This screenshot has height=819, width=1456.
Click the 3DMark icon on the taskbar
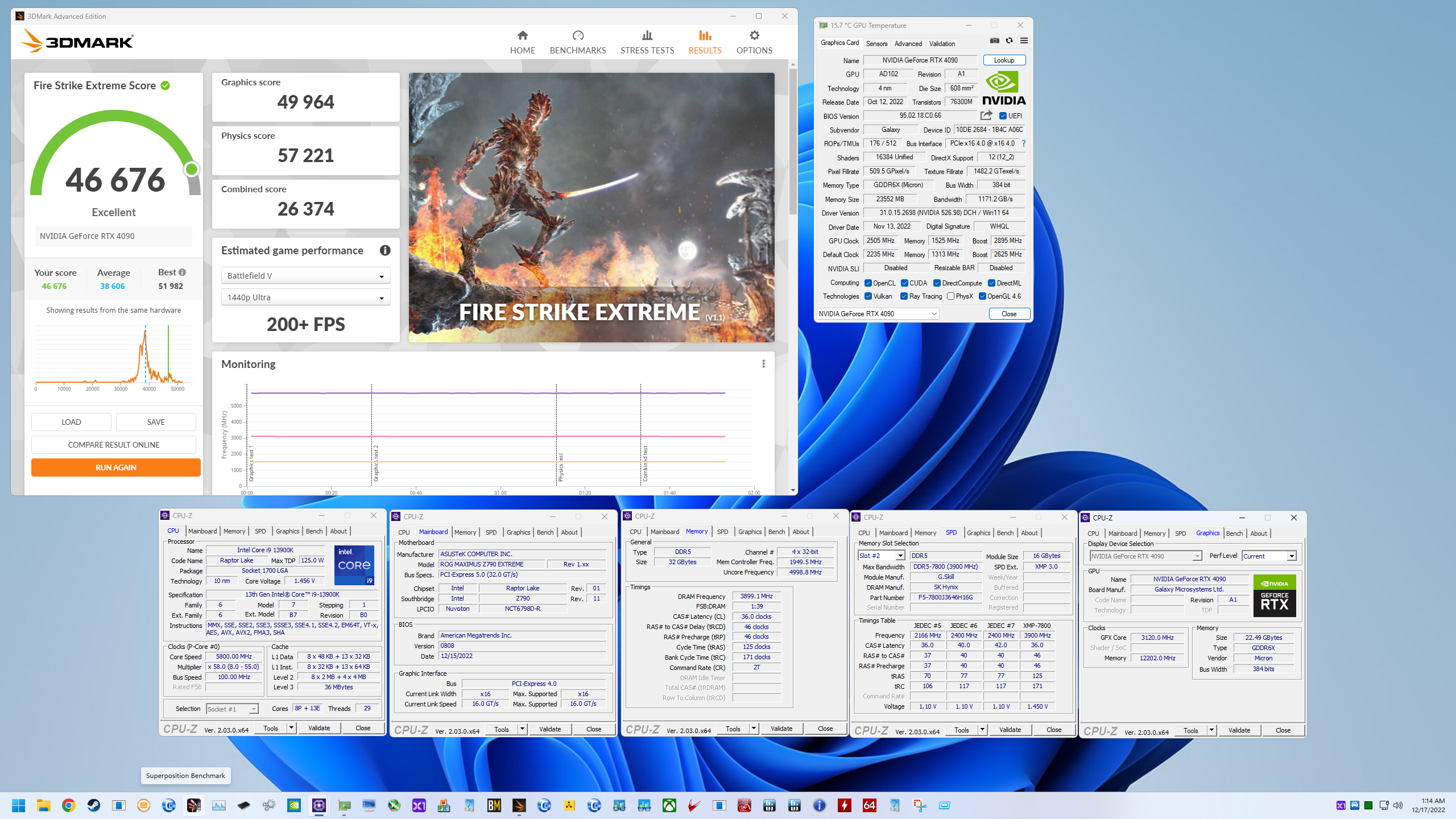coord(519,805)
